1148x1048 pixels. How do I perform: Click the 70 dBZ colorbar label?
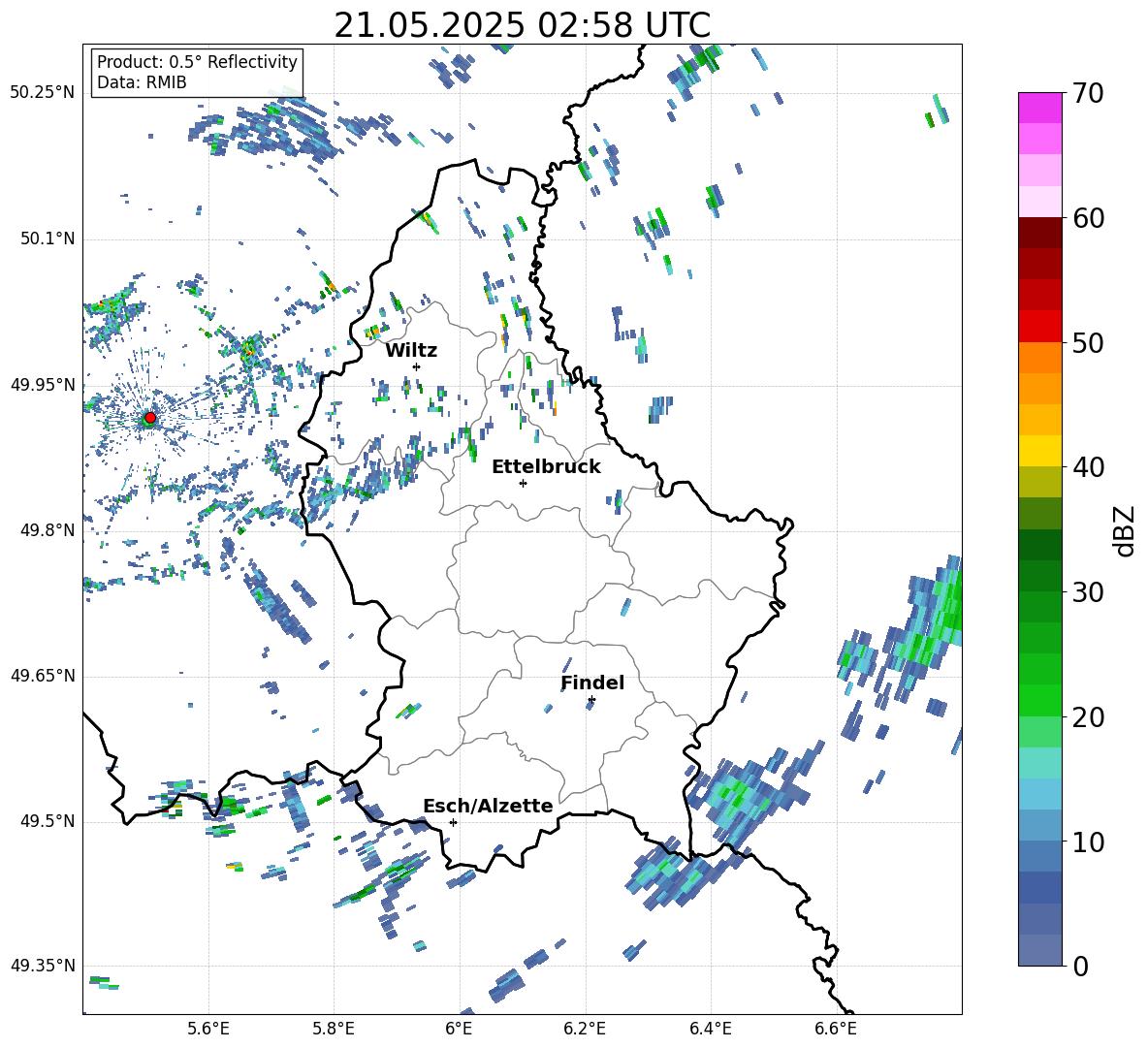pyautogui.click(x=1088, y=94)
